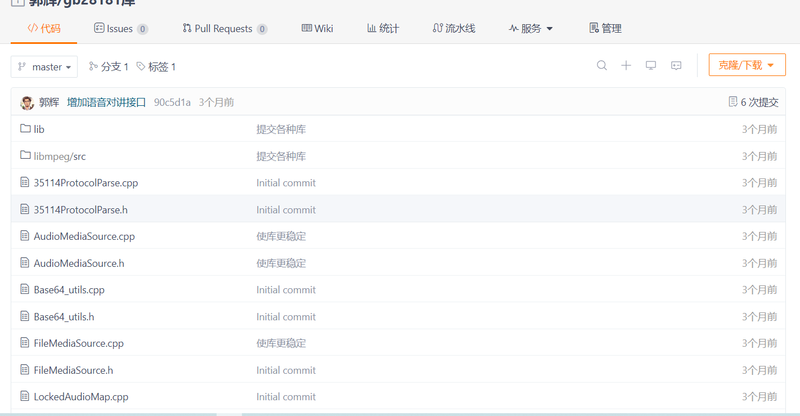
Task: Open 使库更稳定 commit for FileMediaSource.cpp
Action: point(281,344)
